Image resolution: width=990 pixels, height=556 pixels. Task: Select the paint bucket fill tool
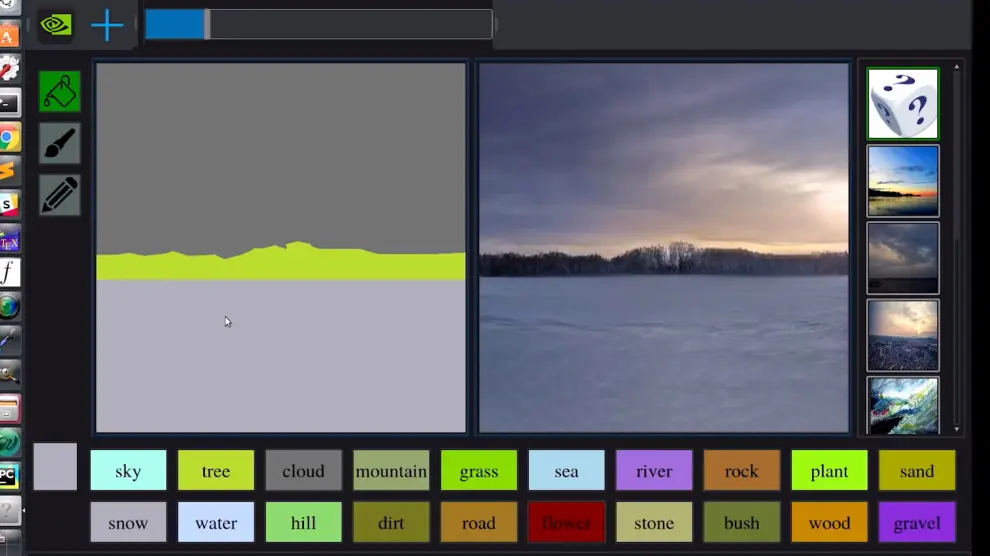pos(59,92)
